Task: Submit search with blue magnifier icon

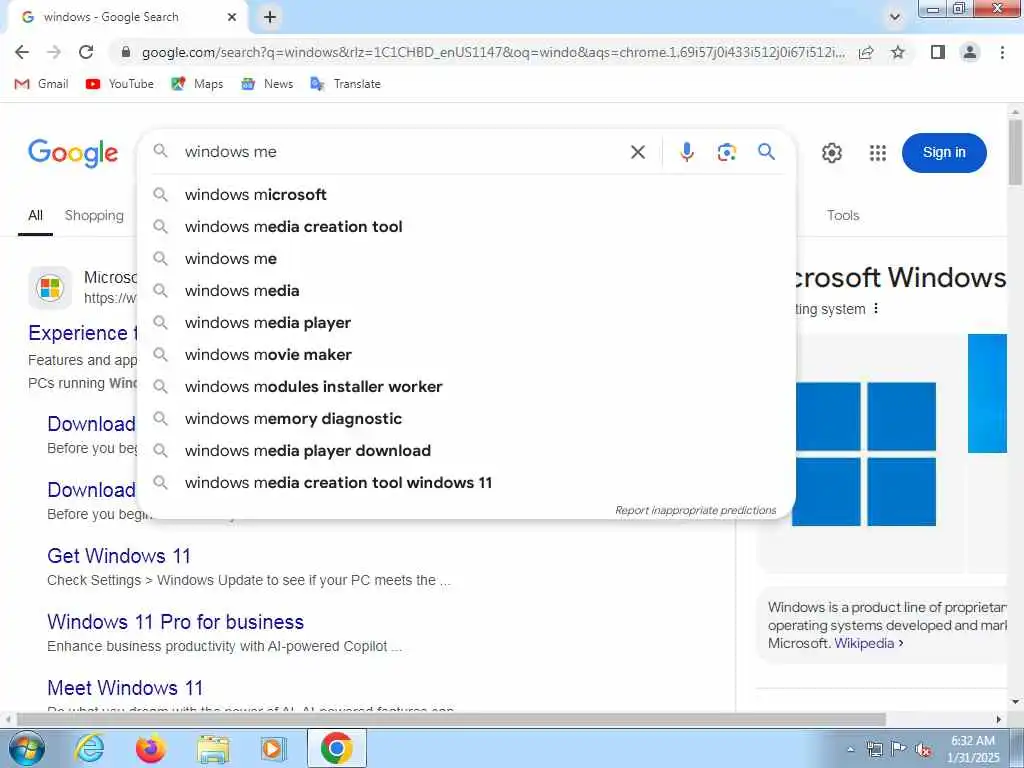Action: click(766, 152)
